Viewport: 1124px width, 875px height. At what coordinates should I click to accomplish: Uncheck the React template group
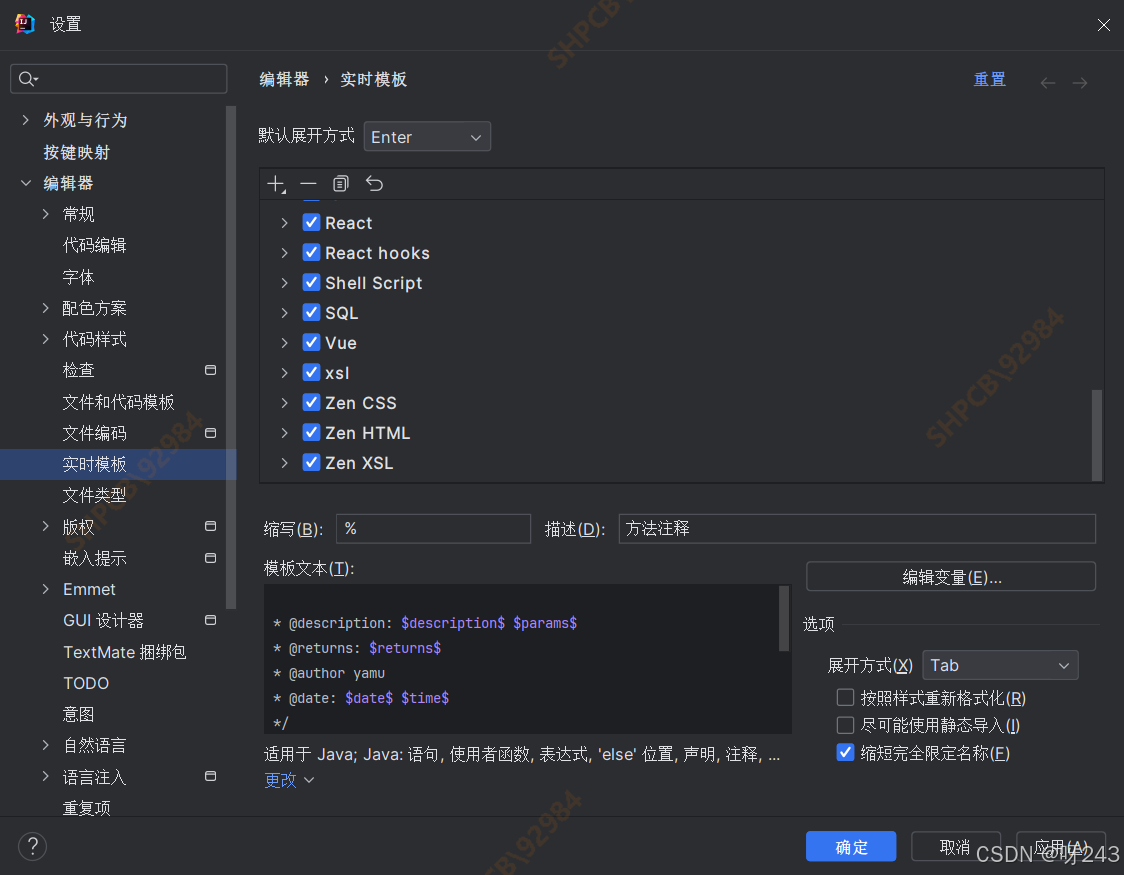point(311,222)
